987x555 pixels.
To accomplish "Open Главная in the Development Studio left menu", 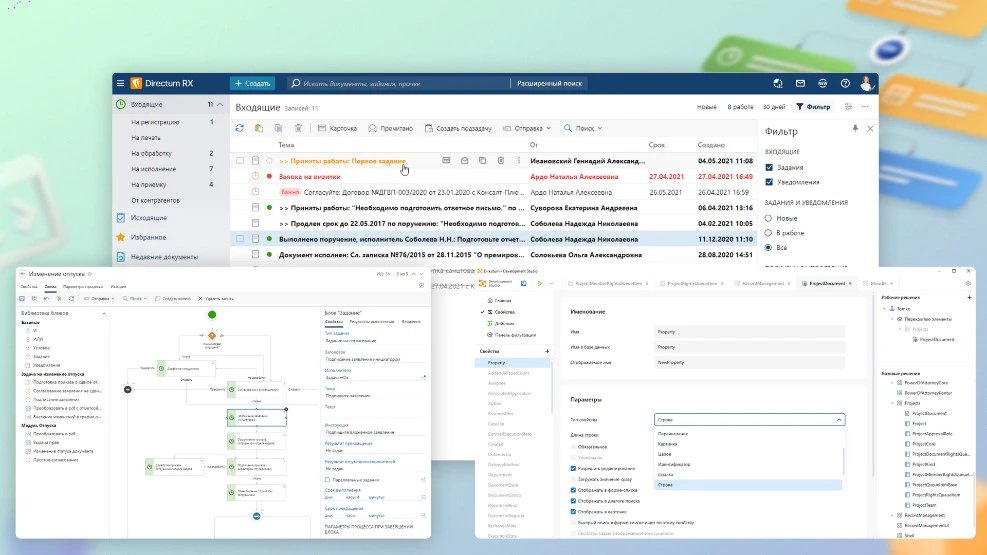I will pos(499,301).
